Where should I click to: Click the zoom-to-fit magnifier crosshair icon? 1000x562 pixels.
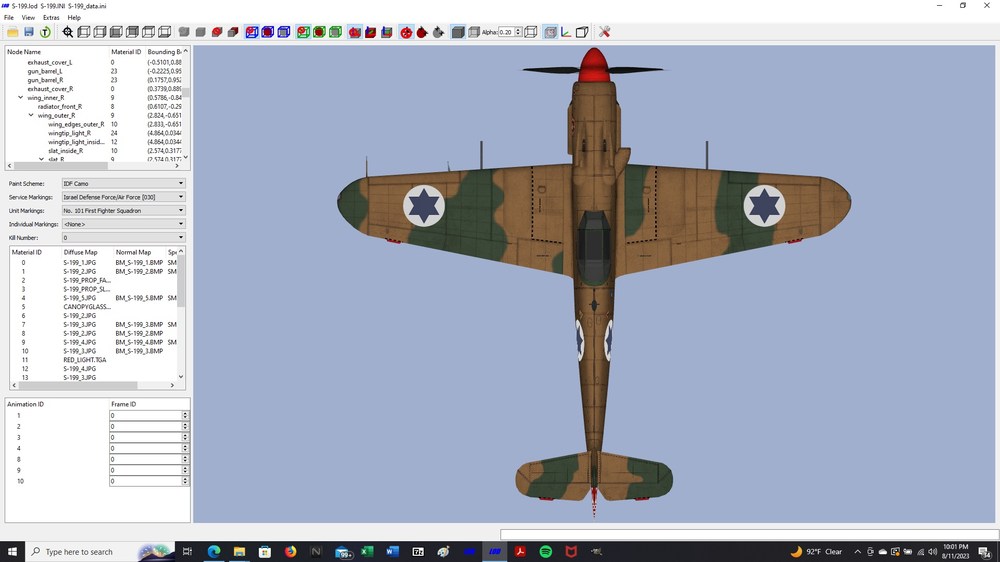point(68,32)
